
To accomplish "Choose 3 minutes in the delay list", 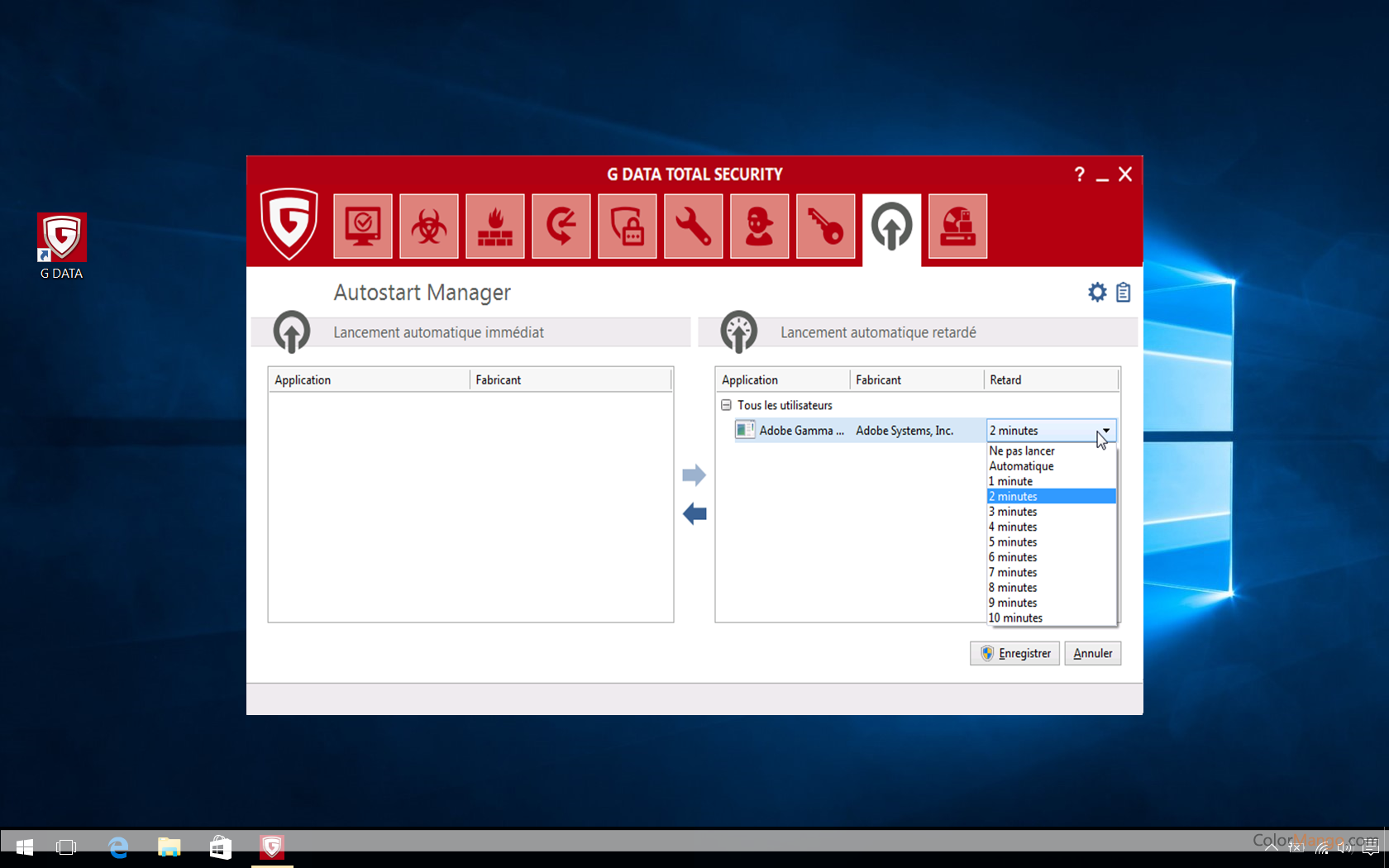I will 1052,512.
